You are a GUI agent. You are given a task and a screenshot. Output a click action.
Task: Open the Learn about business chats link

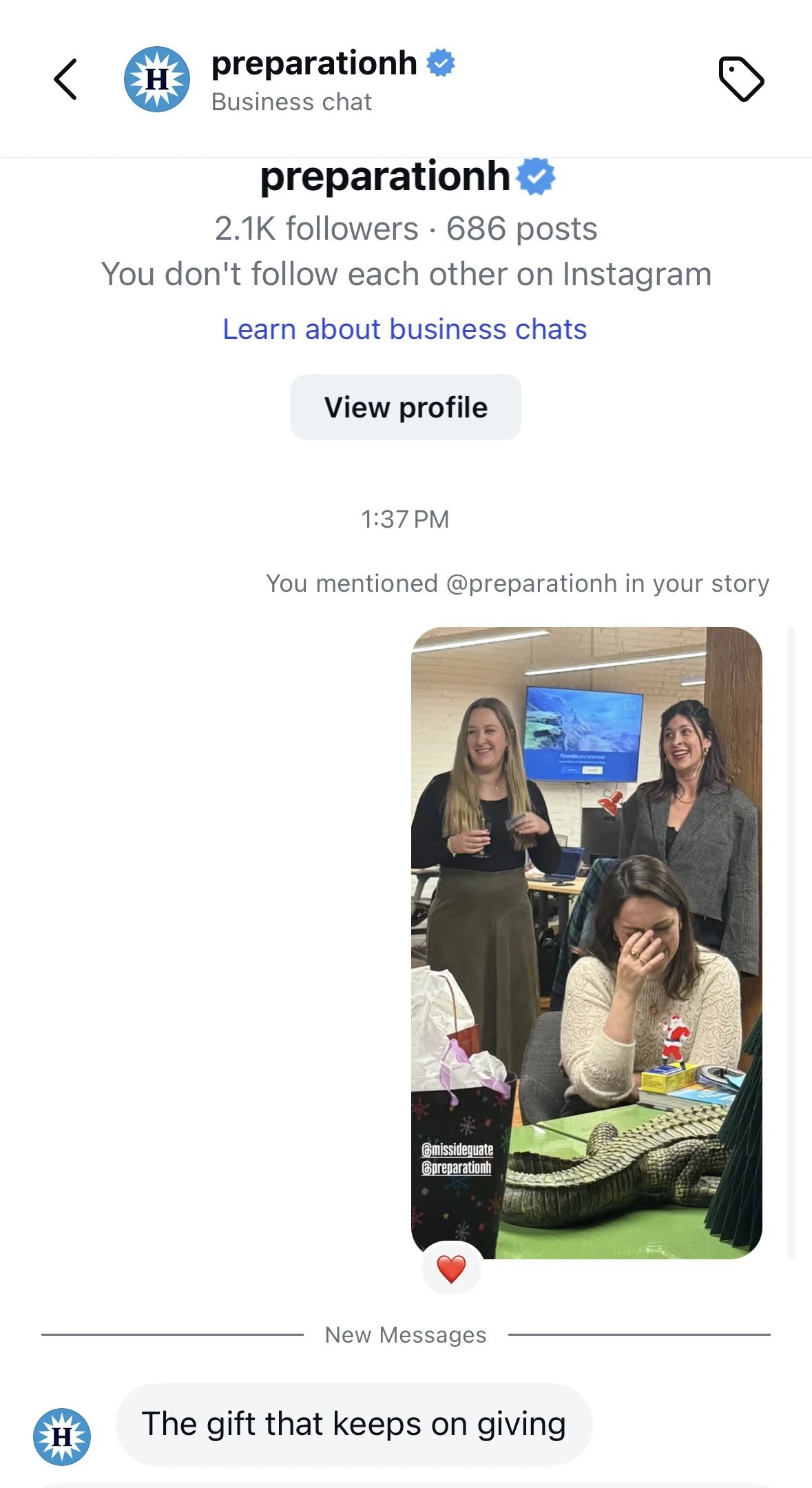pyautogui.click(x=405, y=329)
